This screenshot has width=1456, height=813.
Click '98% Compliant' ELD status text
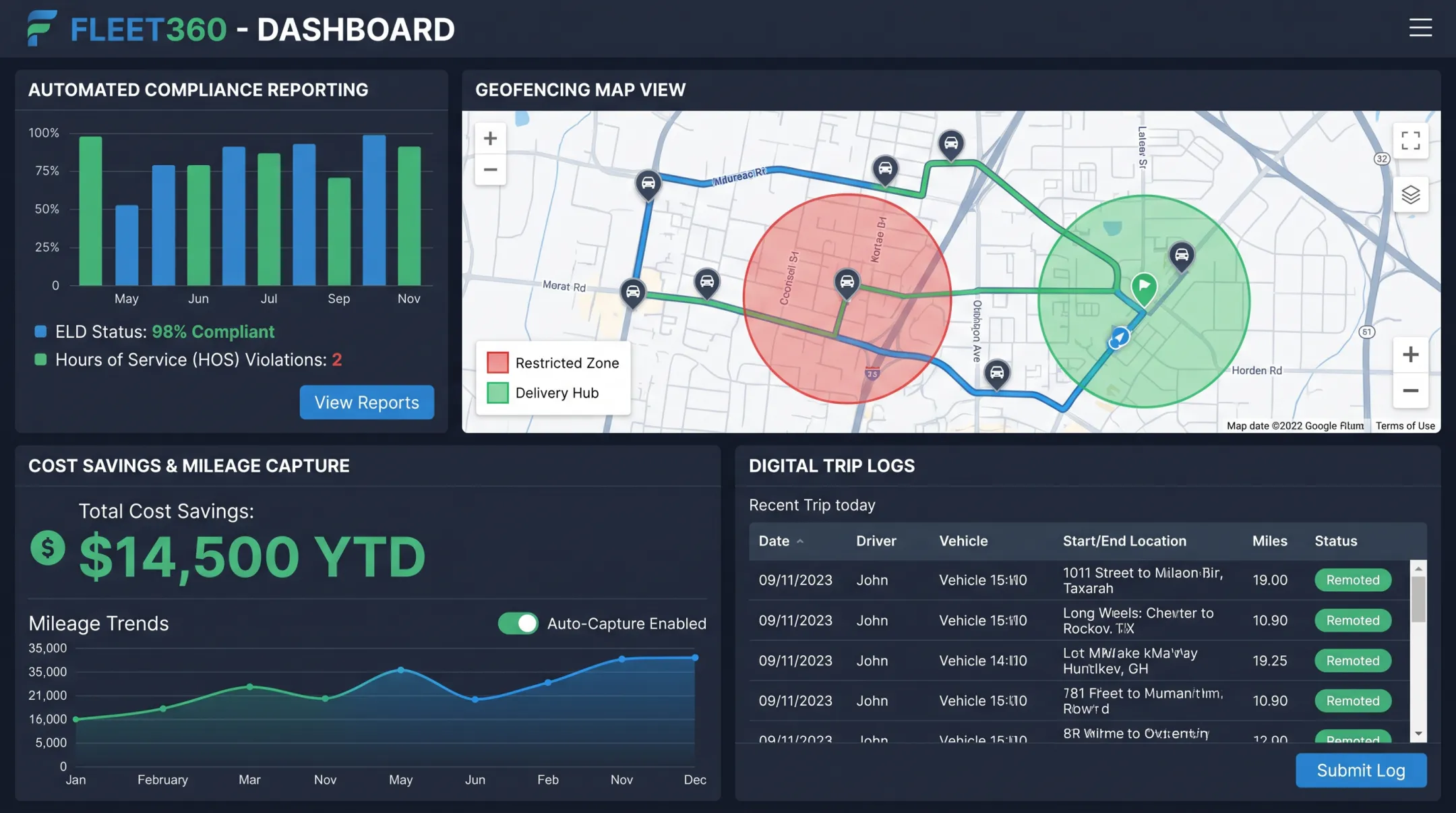213,332
